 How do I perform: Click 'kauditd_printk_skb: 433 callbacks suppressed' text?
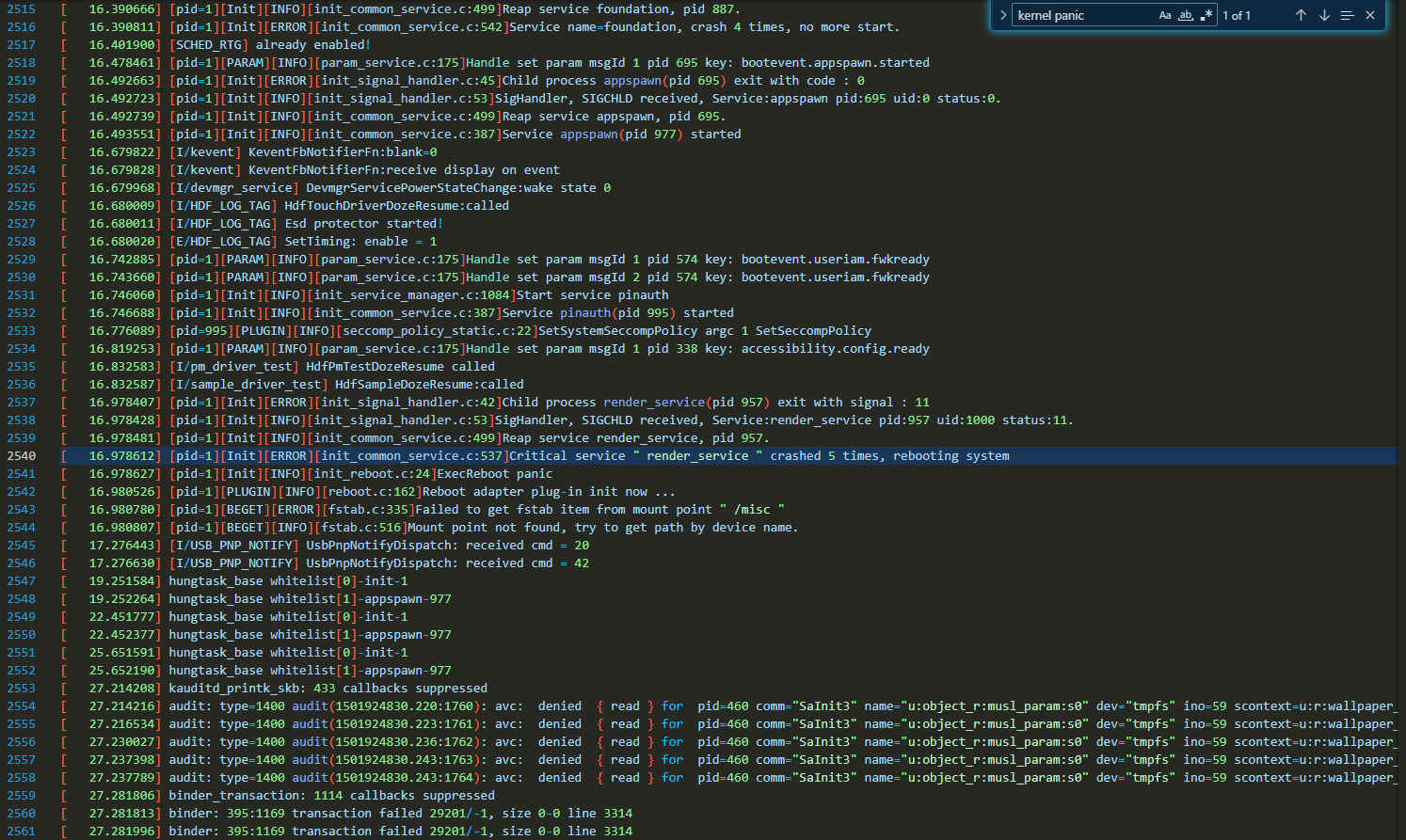point(328,688)
